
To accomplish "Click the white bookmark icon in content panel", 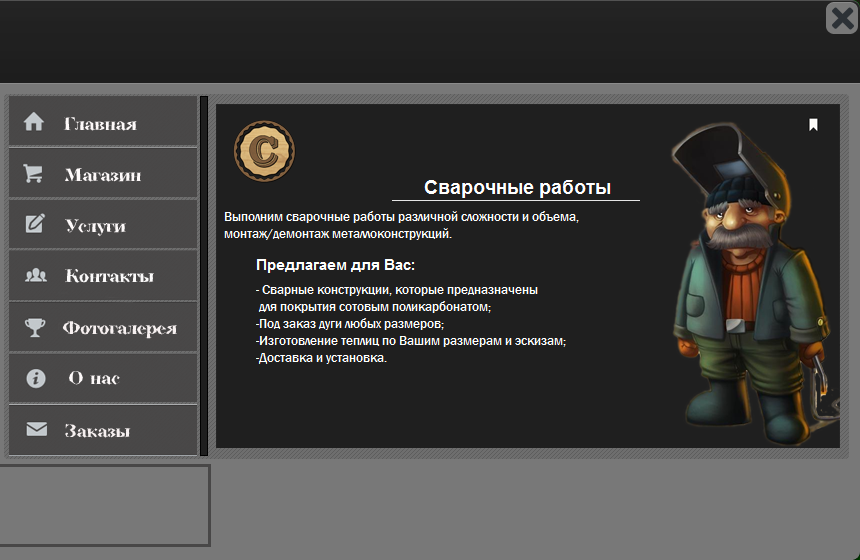I will click(x=813, y=125).
